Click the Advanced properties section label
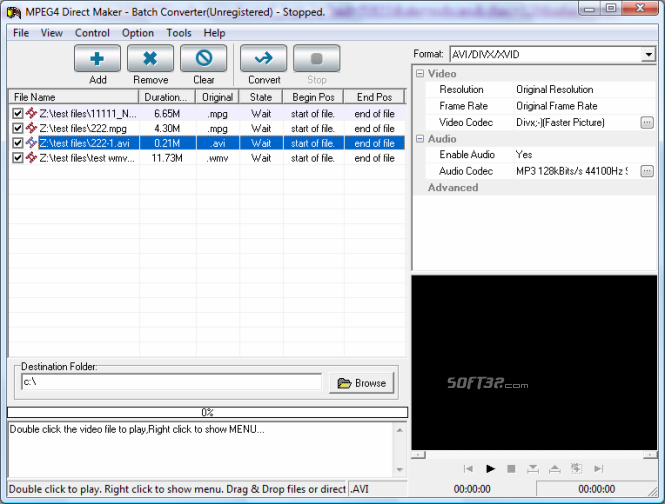Image resolution: width=665 pixels, height=504 pixels. tap(453, 188)
